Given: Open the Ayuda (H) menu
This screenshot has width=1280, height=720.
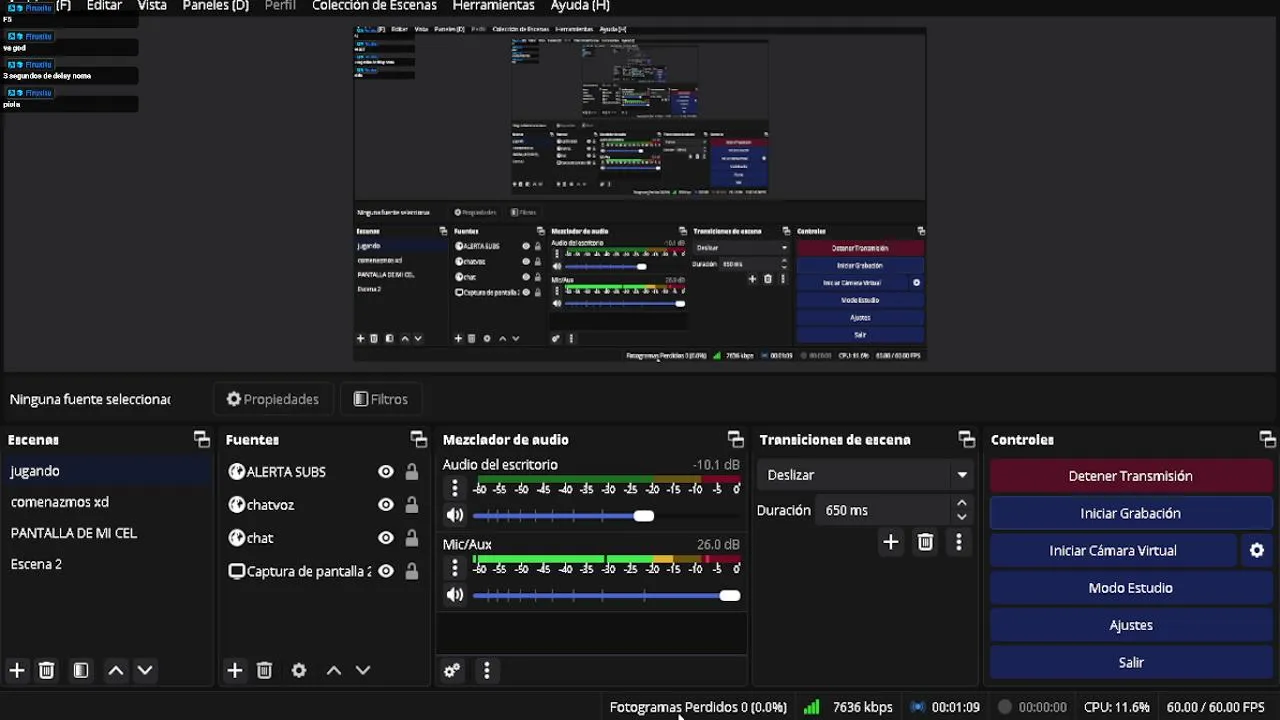Looking at the screenshot, I should (x=580, y=6).
